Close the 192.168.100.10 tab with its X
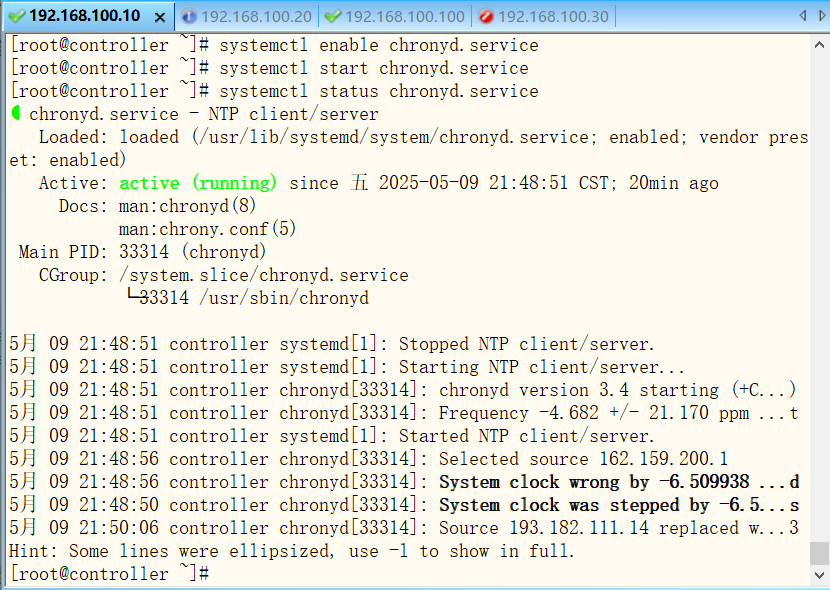830x590 pixels. (161, 17)
